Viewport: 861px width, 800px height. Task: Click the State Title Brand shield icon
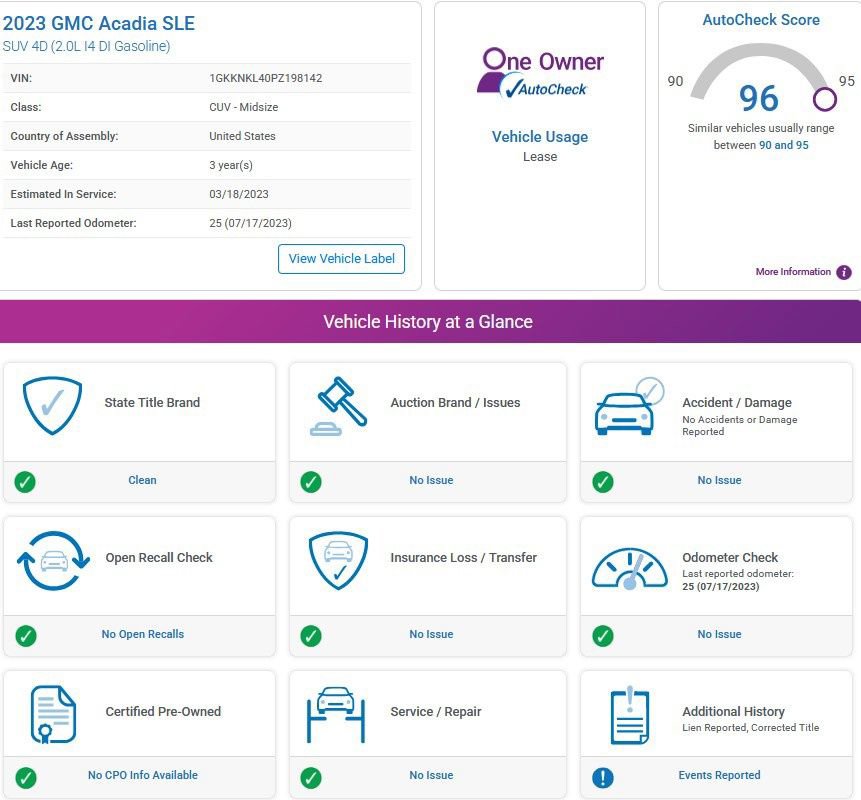(52, 405)
